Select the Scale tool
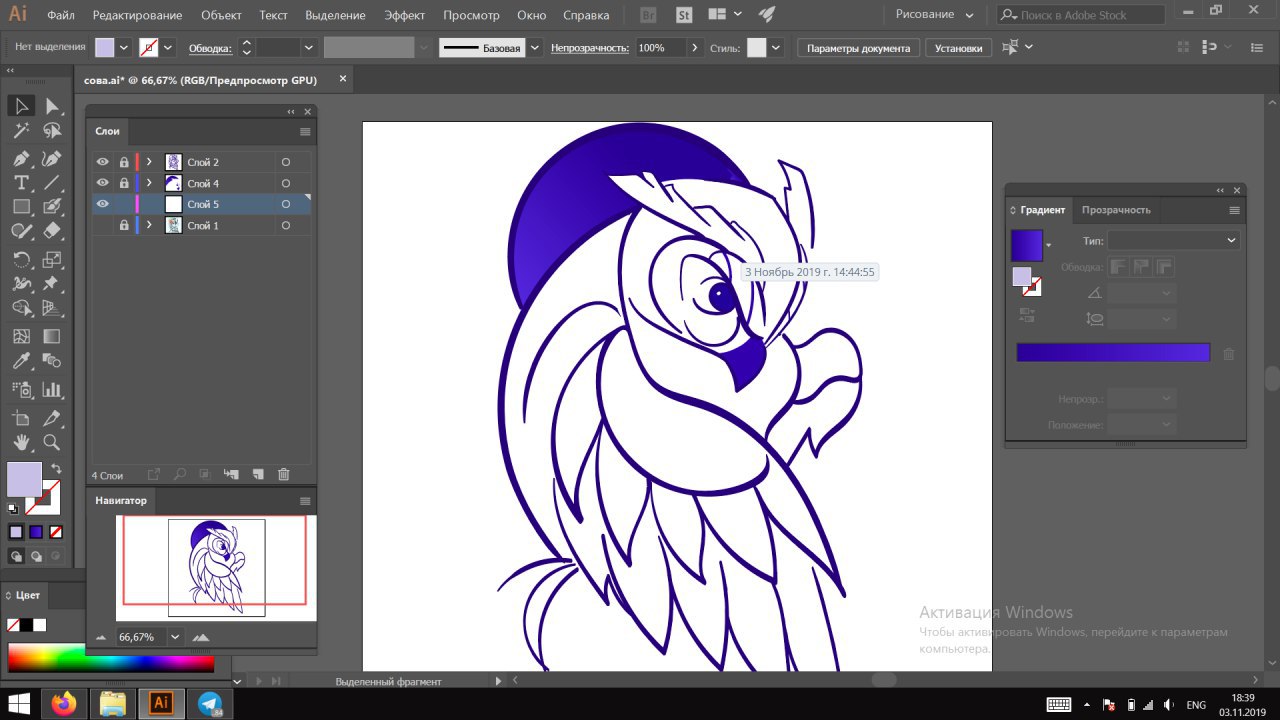This screenshot has width=1280, height=720. tap(52, 260)
